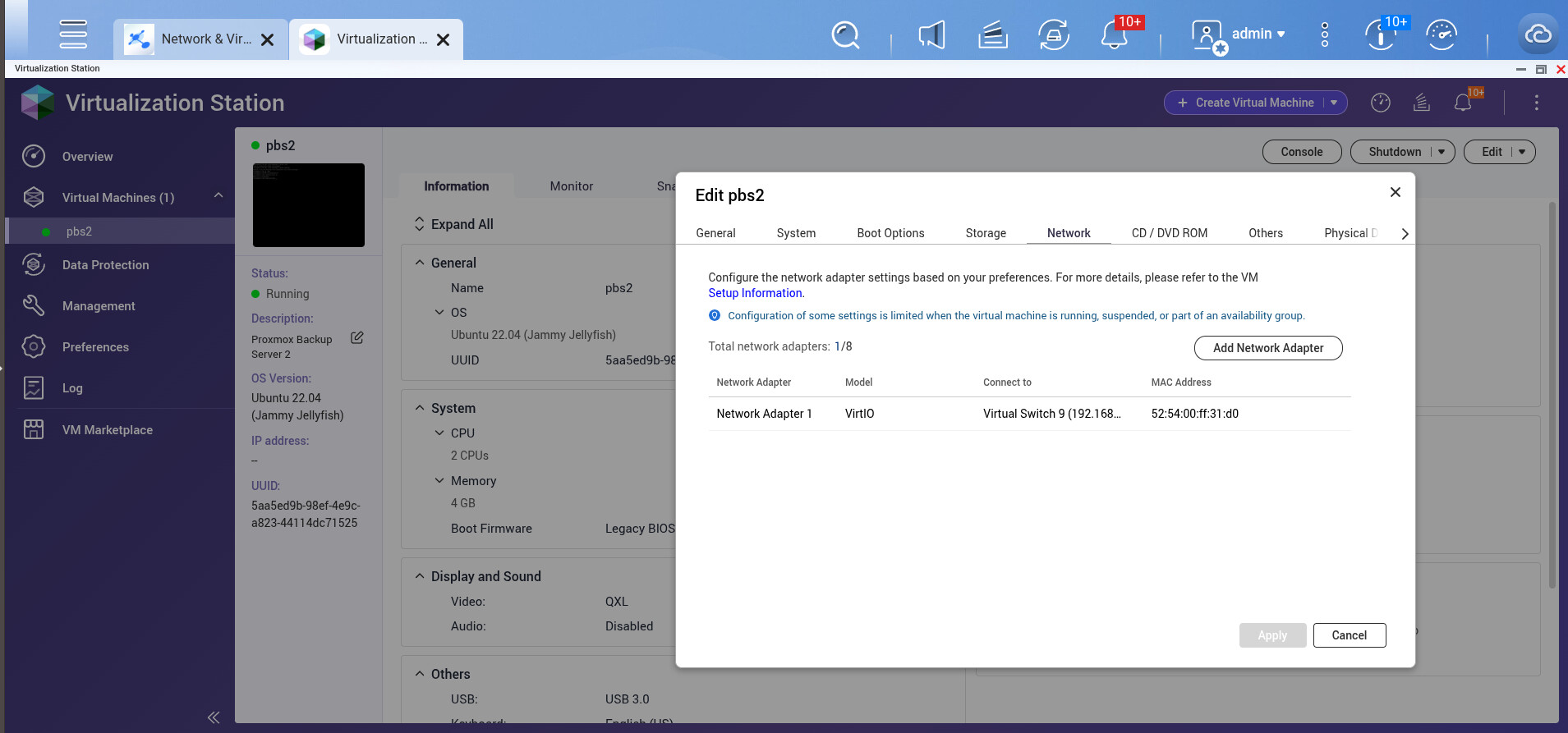Screen dimensions: 1568x733
Task: Switch to the Storage tab
Action: tap(986, 233)
